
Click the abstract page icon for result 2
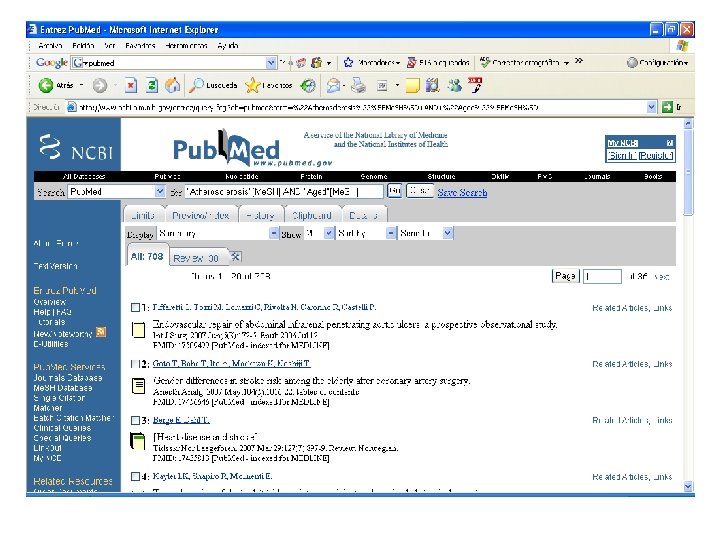[x=138, y=386]
